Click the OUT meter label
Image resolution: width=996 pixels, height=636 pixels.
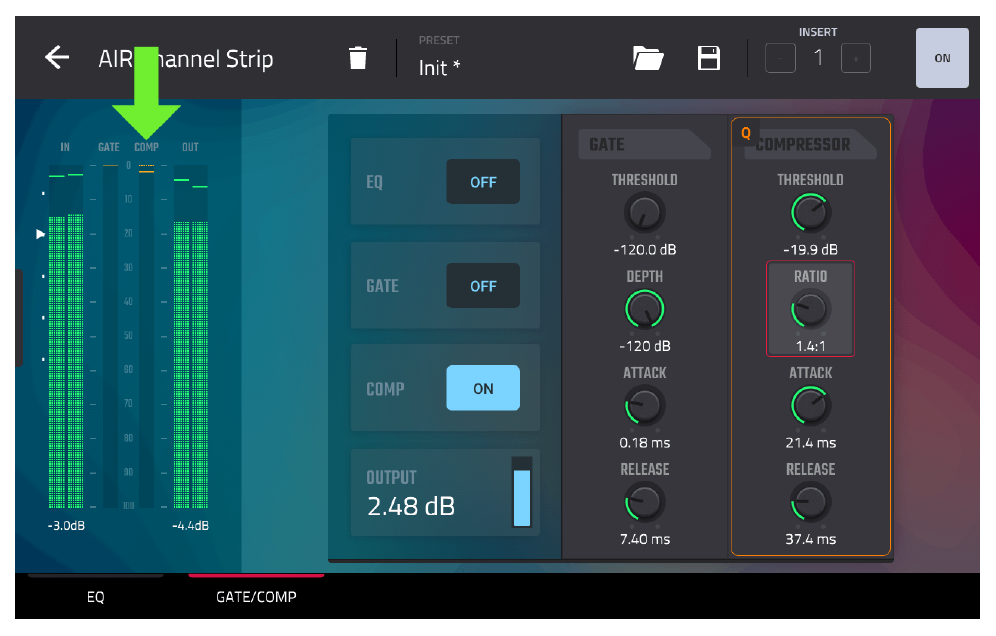[191, 147]
